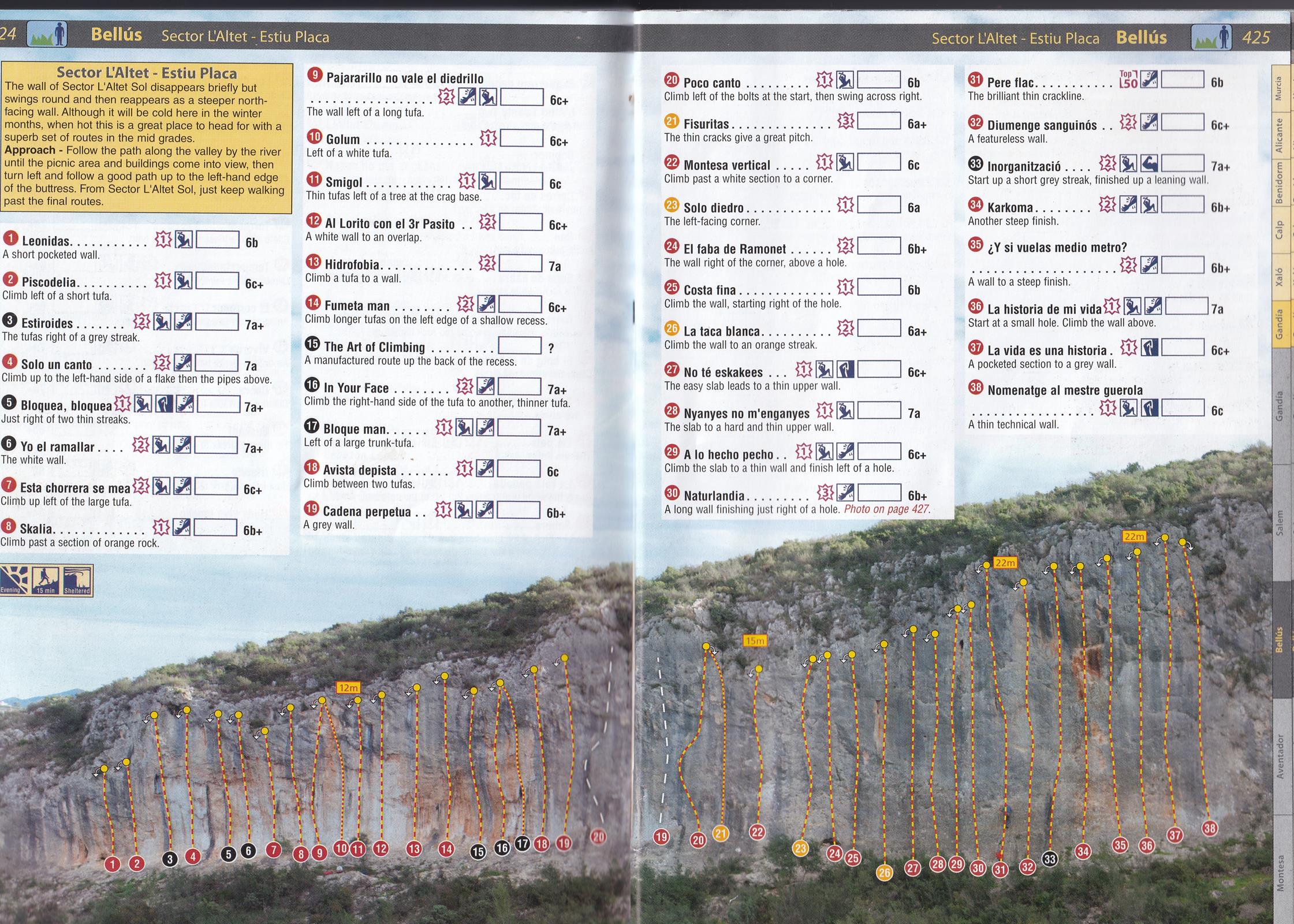Click the star rating icon beside Leonidas
Screen dimensions: 1294x924
(x=163, y=239)
